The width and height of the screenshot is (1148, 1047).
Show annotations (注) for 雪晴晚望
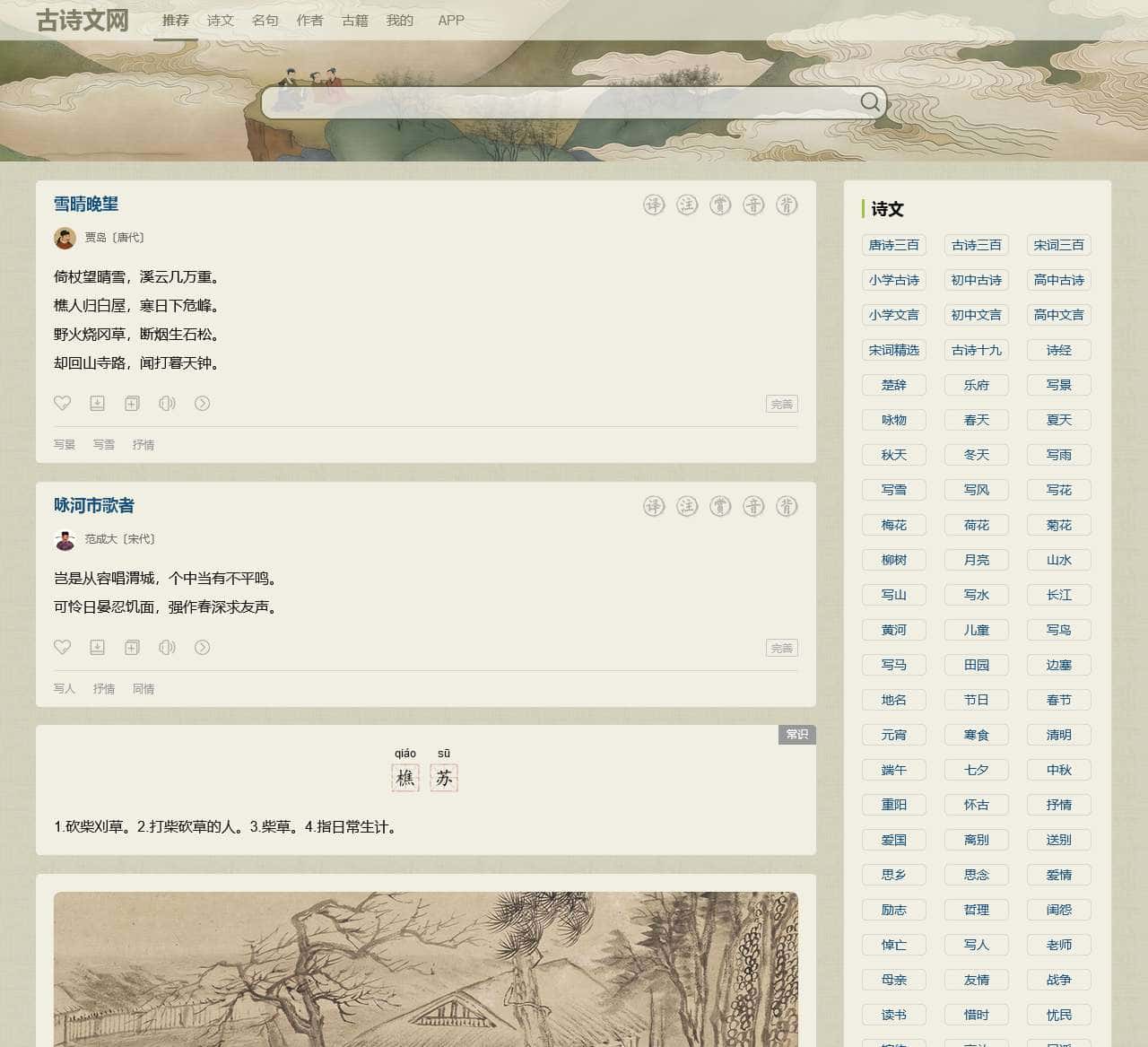tap(687, 205)
